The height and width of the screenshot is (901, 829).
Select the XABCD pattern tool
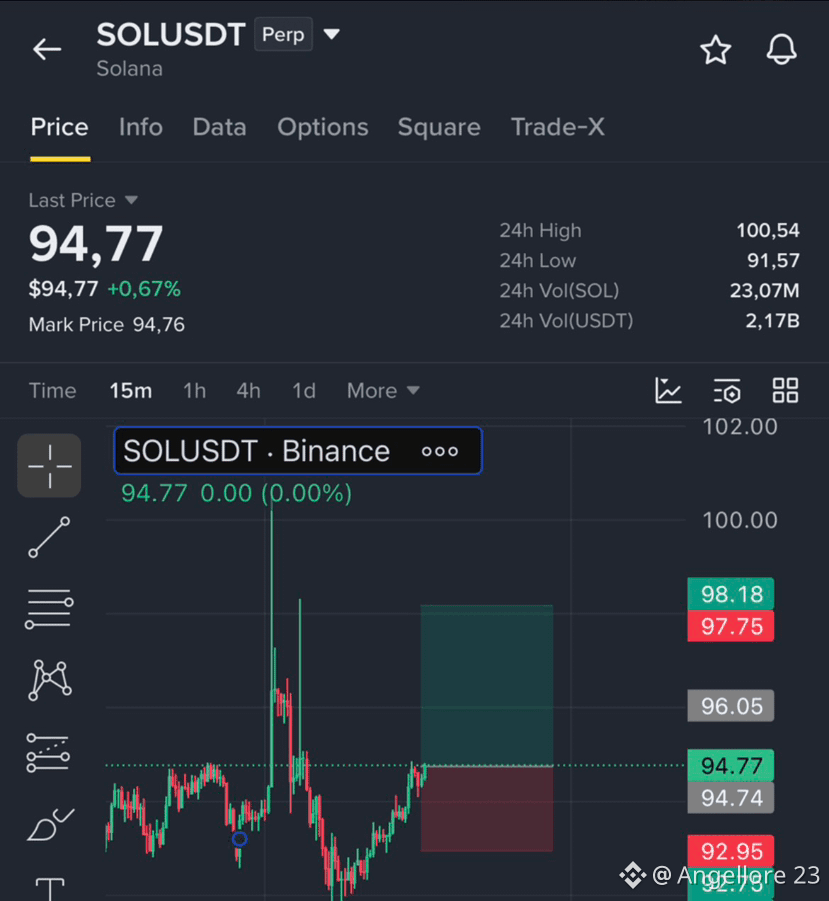click(x=50, y=680)
